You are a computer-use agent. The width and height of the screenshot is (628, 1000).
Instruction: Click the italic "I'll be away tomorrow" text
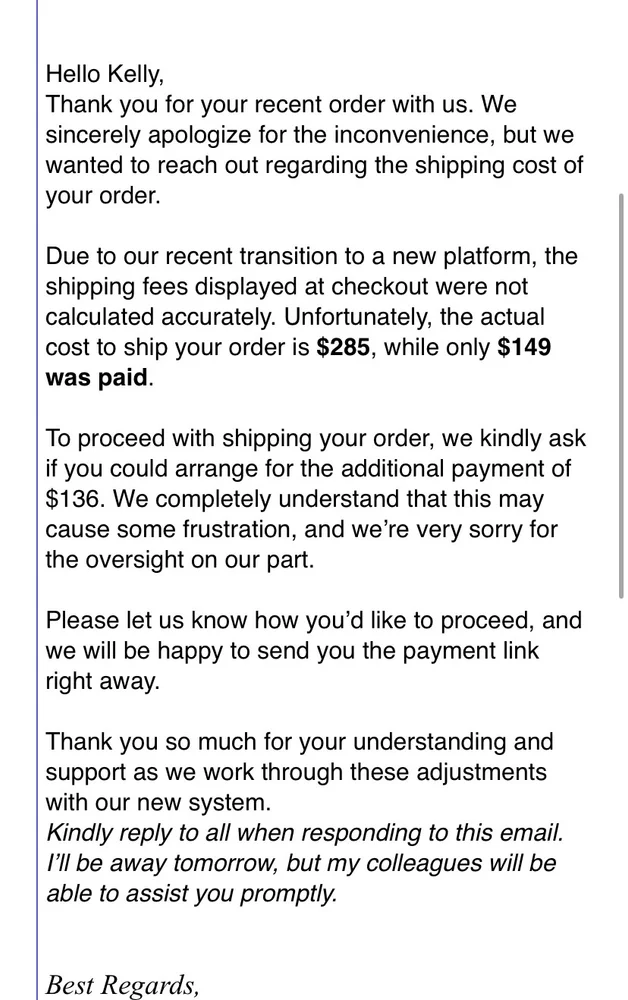pos(160,863)
